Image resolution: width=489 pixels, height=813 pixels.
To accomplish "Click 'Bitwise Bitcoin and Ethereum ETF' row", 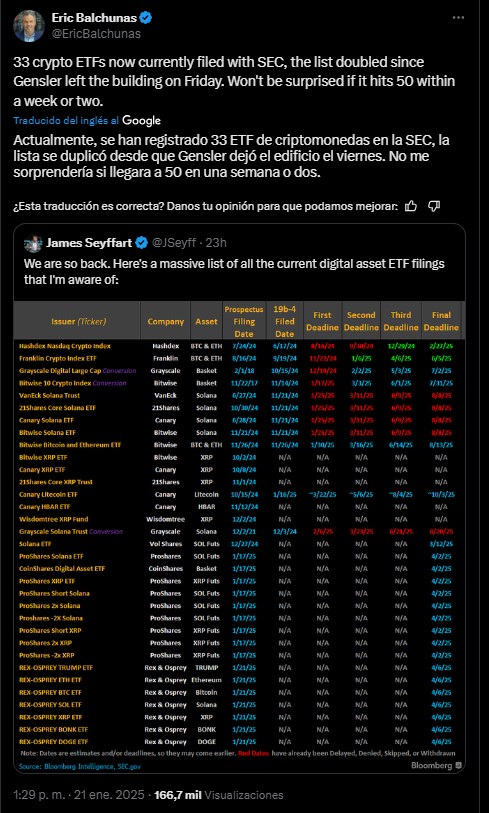I will pos(239,445).
